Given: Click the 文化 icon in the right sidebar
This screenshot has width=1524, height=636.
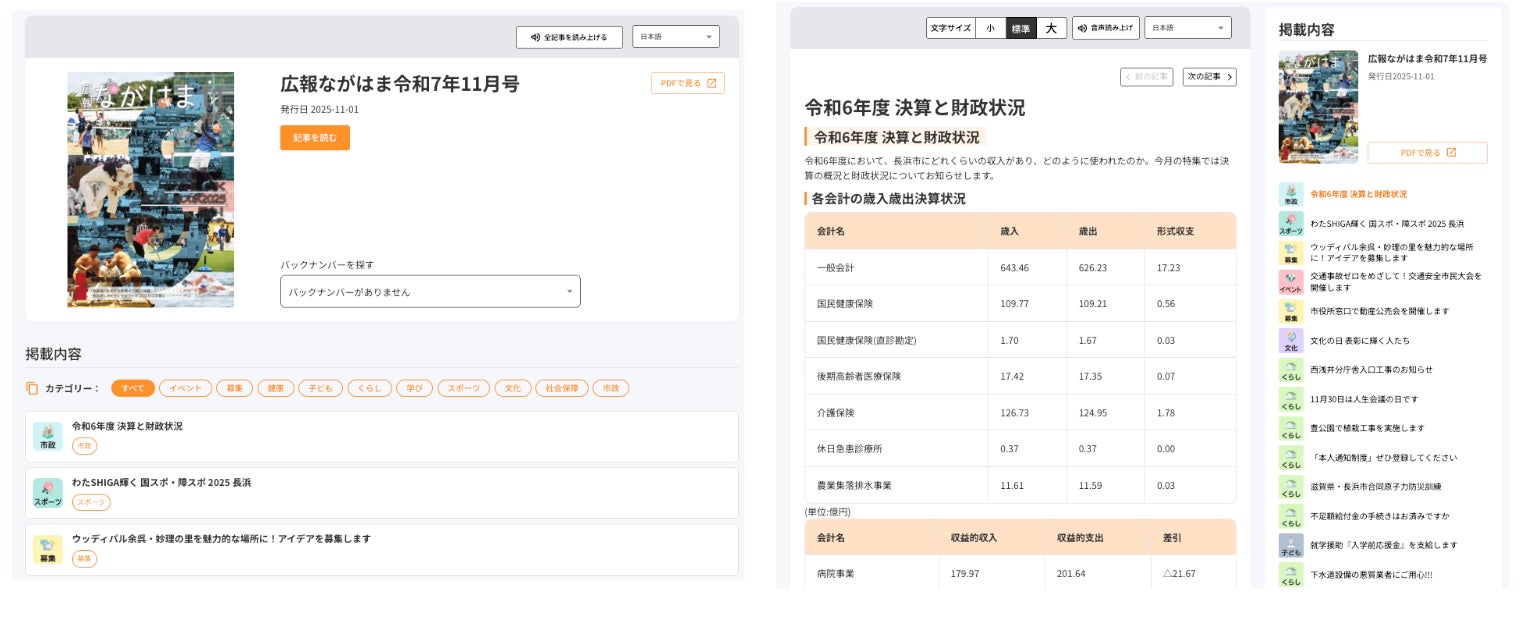Looking at the screenshot, I should (x=1290, y=340).
